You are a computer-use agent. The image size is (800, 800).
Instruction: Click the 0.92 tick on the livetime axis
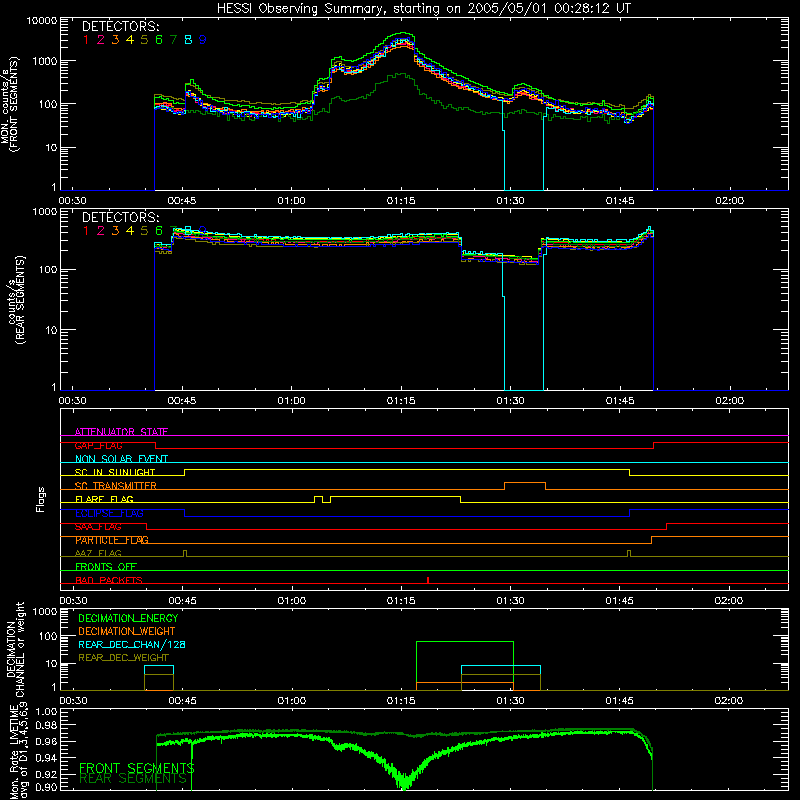tap(46, 774)
